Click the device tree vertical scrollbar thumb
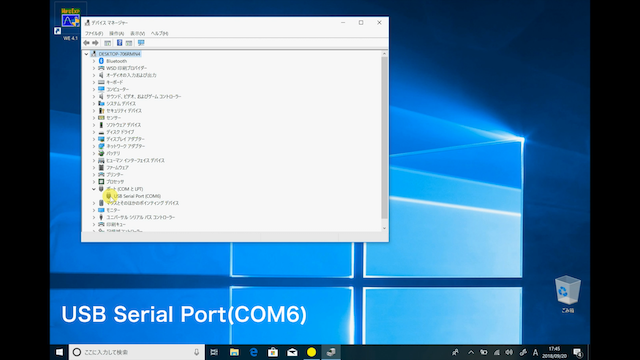The image size is (640, 360). pos(384,138)
